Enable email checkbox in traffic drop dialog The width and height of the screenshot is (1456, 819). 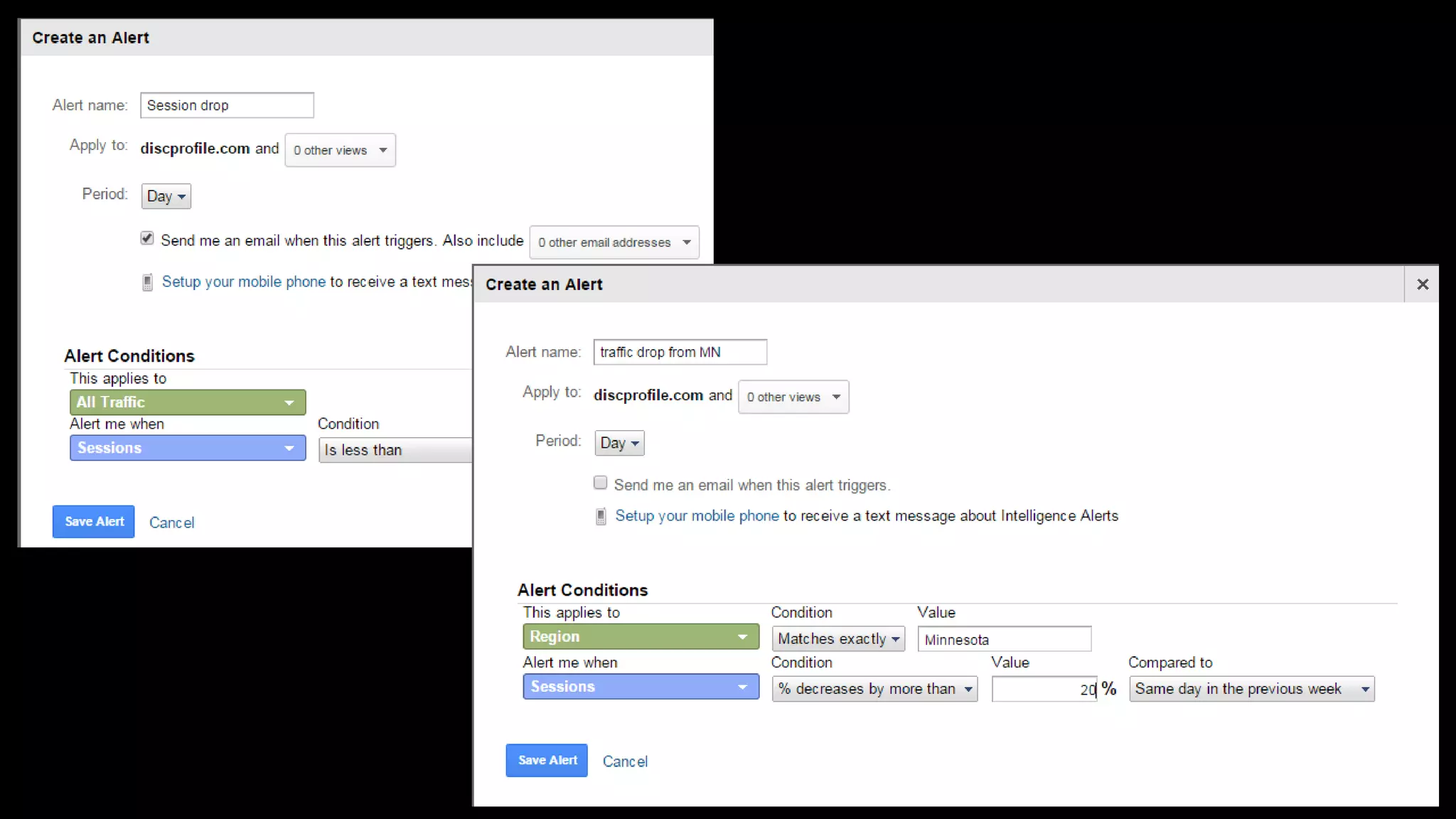600,483
